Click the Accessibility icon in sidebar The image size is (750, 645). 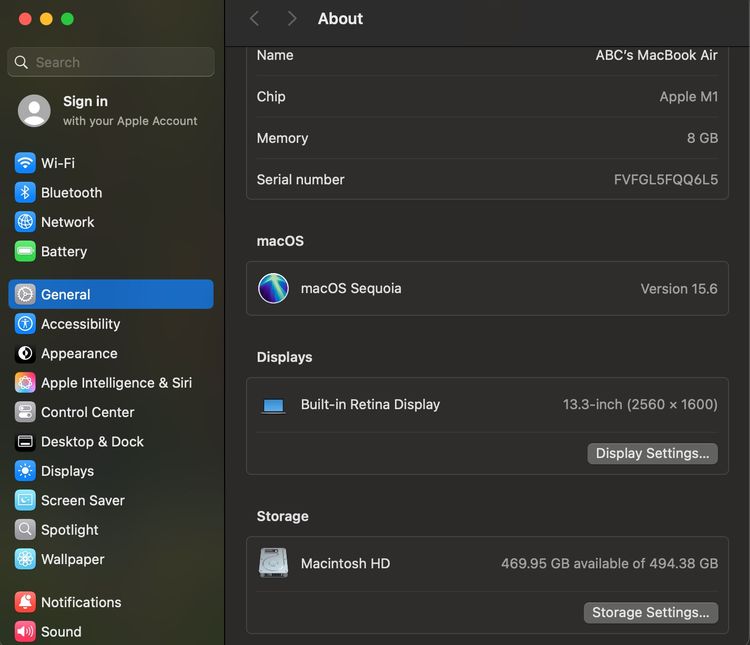[x=25, y=324]
